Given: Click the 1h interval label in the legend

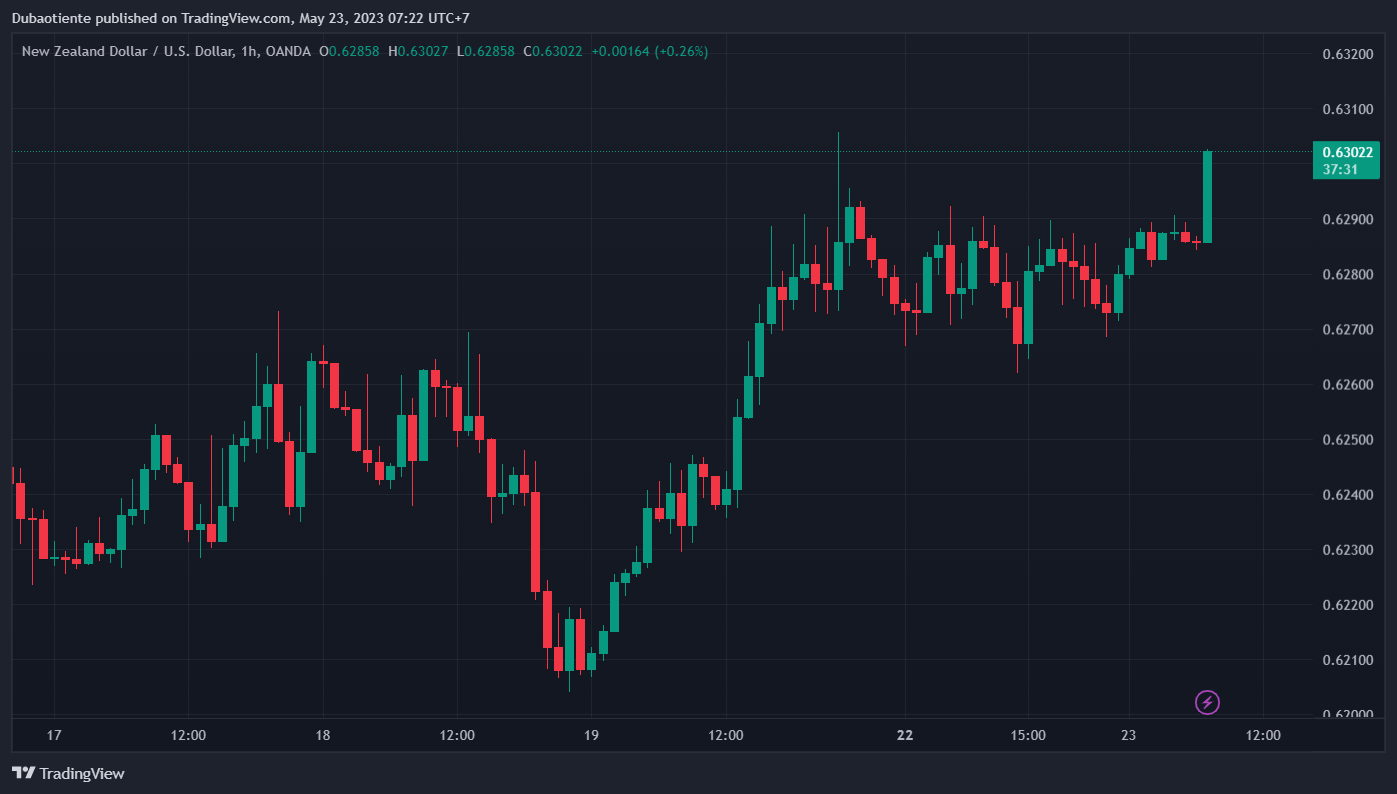Looking at the screenshot, I should tap(248, 51).
